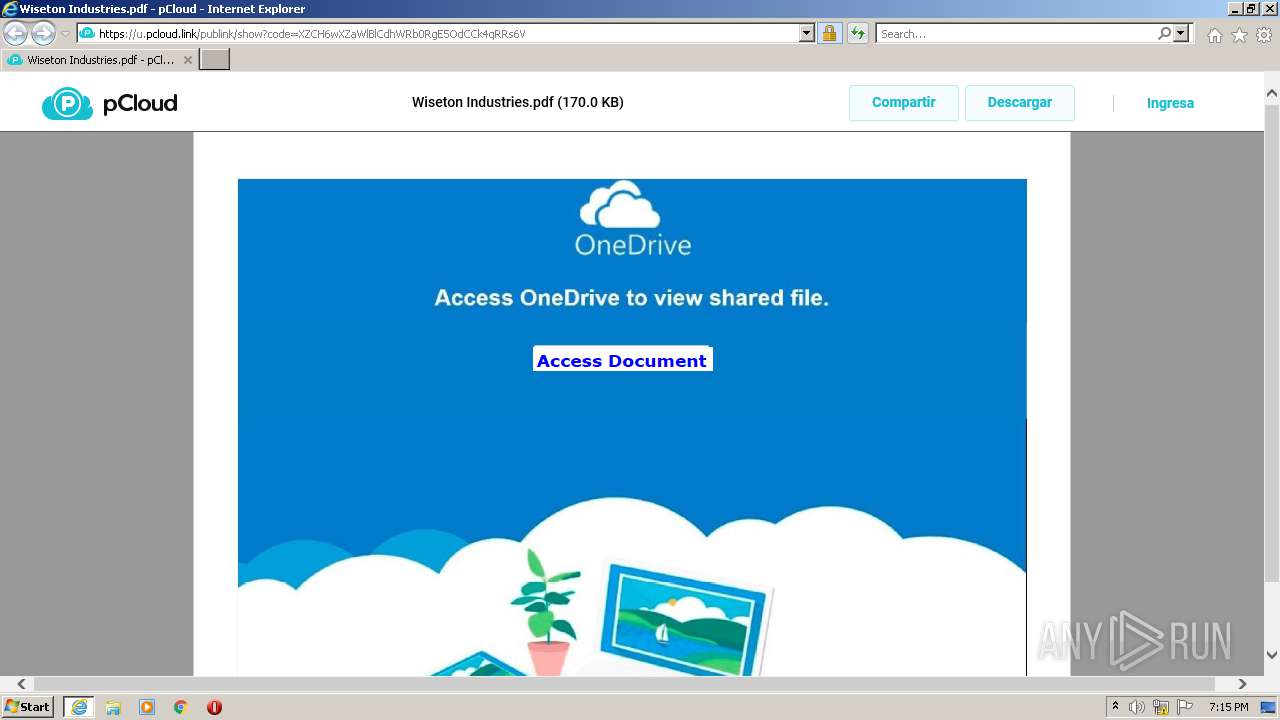
Task: Click horizontal scrollbar left arrow
Action: point(21,684)
